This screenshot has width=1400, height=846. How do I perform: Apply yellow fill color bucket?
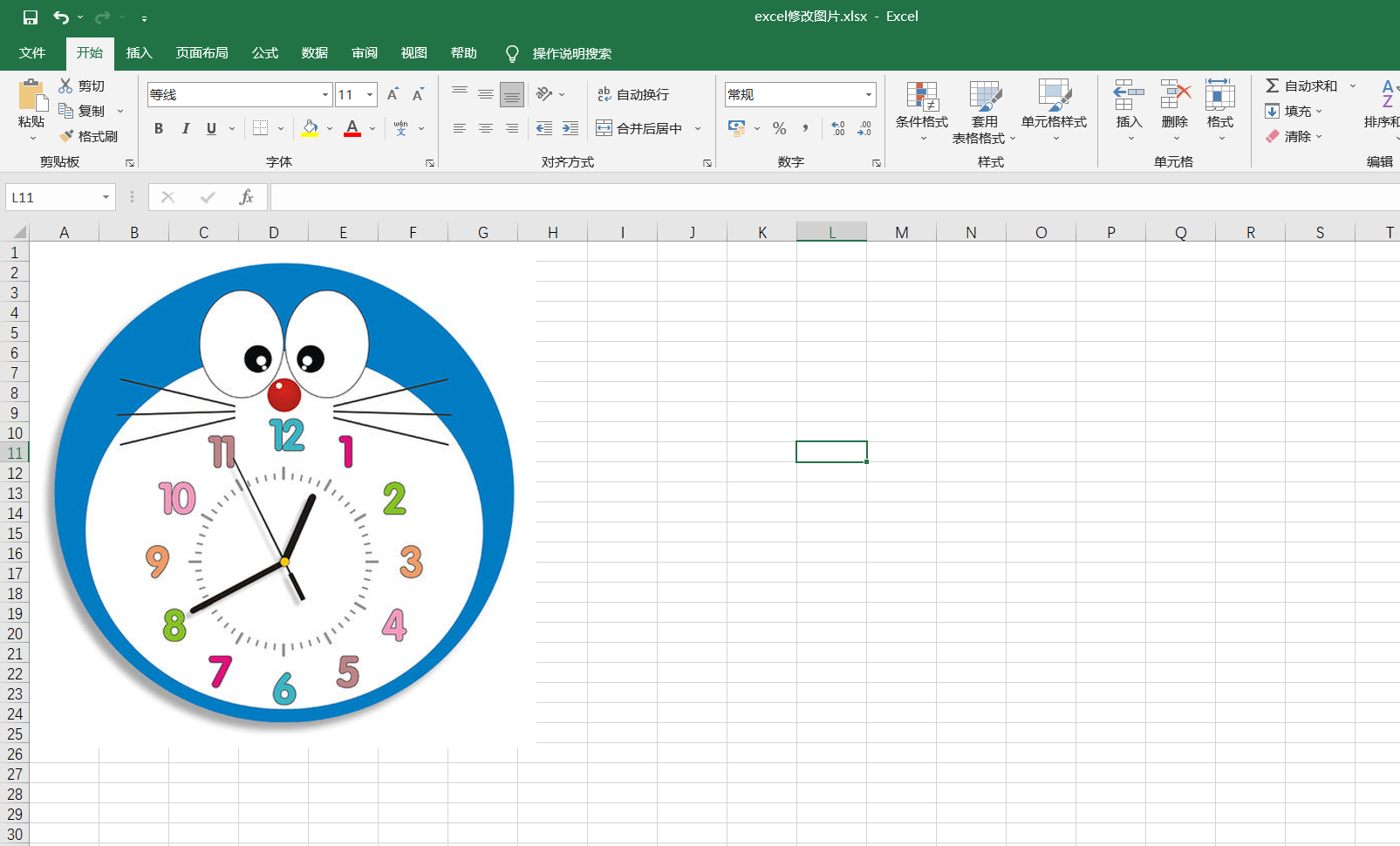click(310, 128)
